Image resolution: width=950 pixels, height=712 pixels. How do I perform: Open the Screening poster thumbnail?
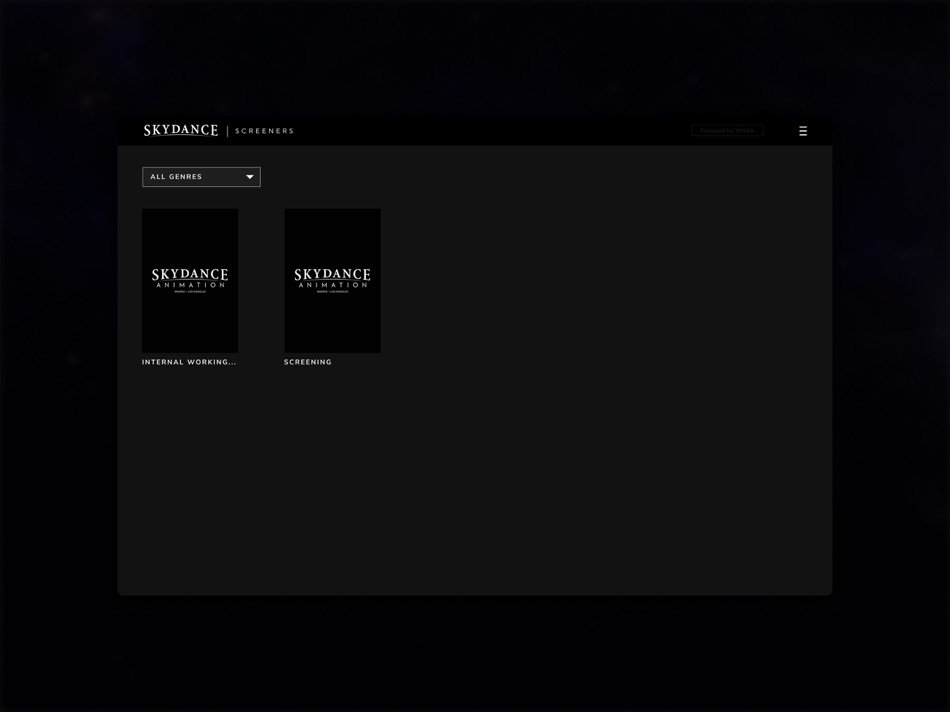[x=333, y=281]
